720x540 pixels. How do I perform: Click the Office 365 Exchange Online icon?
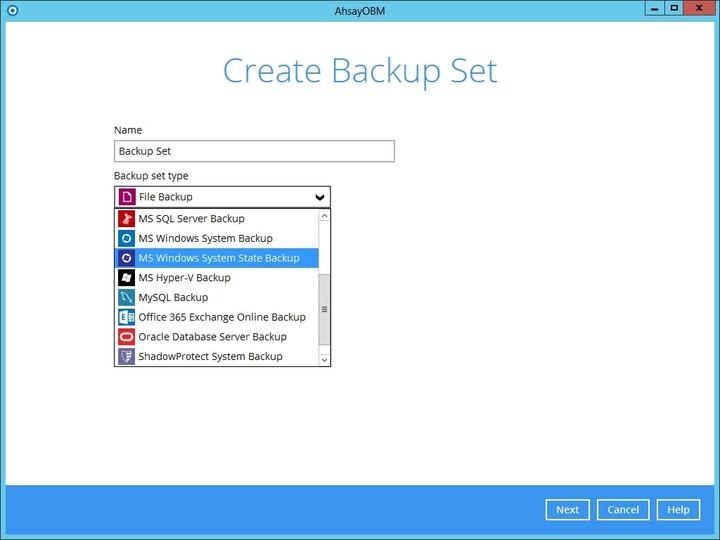pos(126,317)
